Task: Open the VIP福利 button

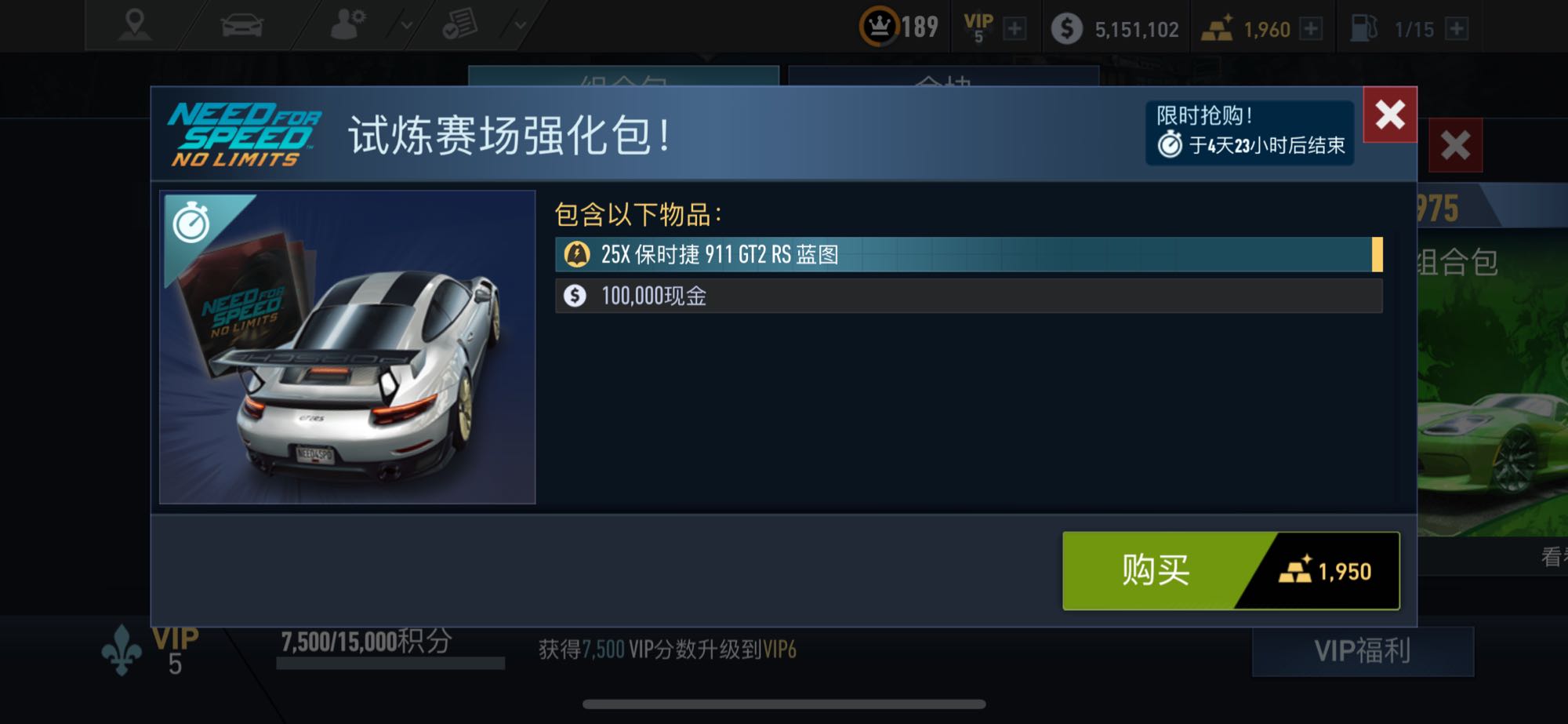Action: coord(1363,651)
